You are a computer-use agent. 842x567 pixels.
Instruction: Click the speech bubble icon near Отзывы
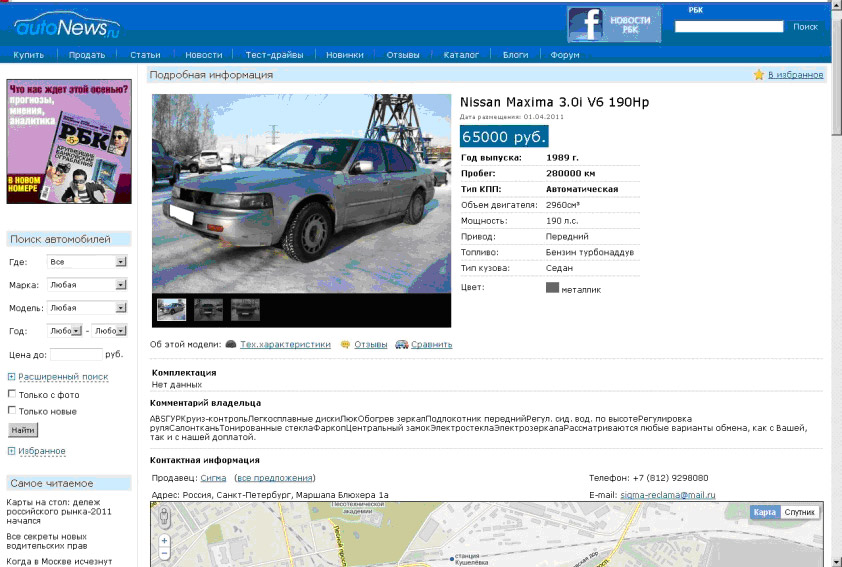point(345,345)
